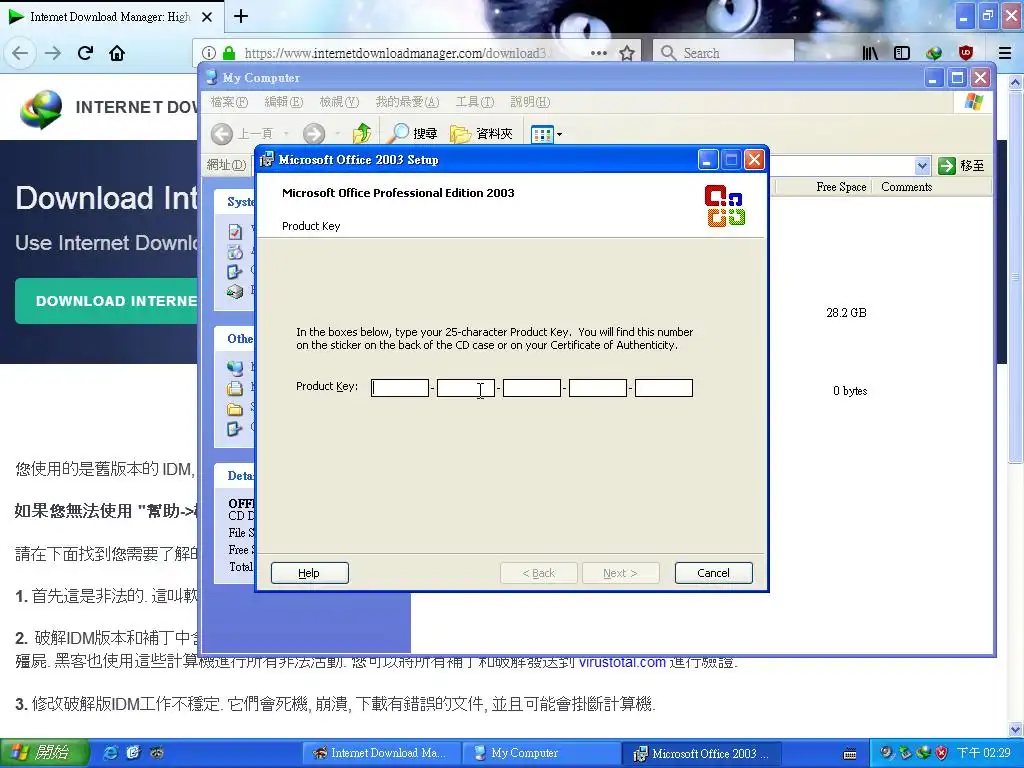The height and width of the screenshot is (768, 1024).
Task: Toggle the folders pane in My Computer toolbar
Action: click(x=482, y=133)
